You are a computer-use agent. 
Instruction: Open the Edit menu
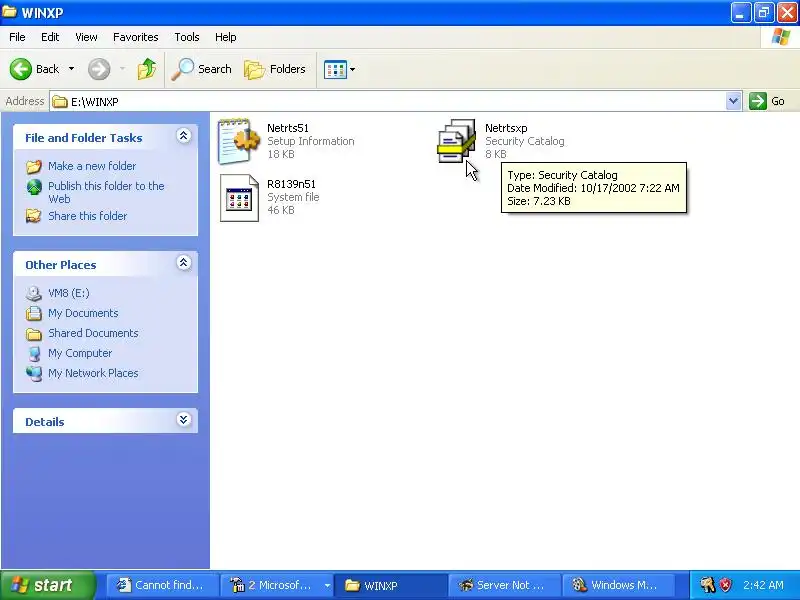pyautogui.click(x=50, y=37)
